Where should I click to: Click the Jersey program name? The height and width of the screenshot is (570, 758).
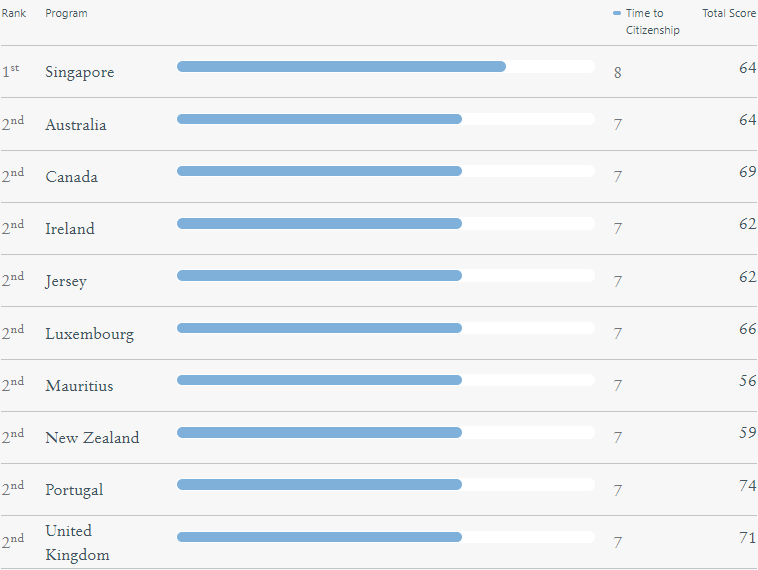(66, 281)
